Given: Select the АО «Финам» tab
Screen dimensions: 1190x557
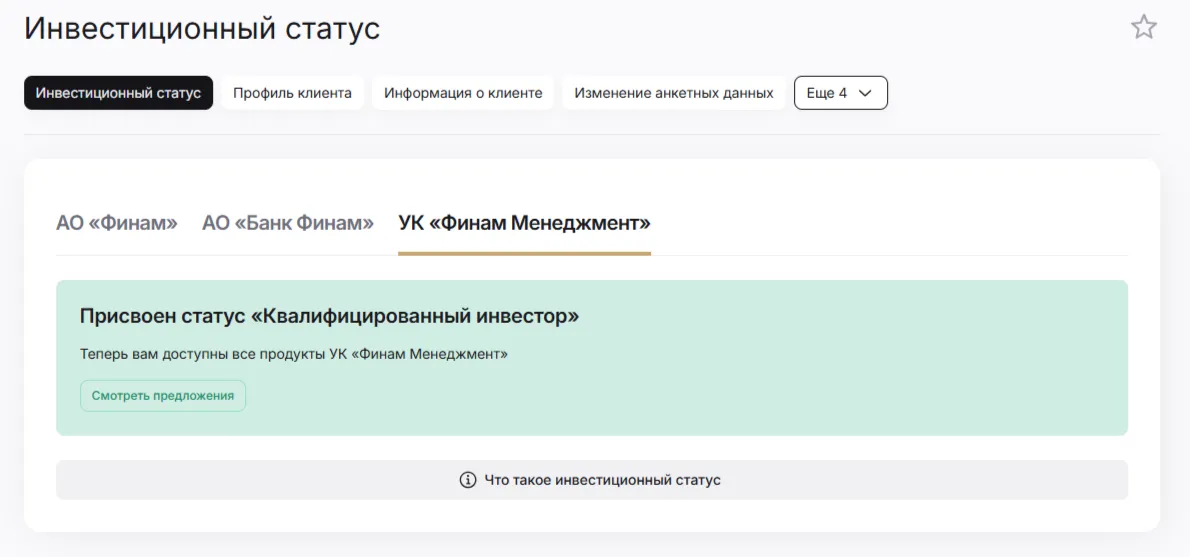Looking at the screenshot, I should coord(117,223).
